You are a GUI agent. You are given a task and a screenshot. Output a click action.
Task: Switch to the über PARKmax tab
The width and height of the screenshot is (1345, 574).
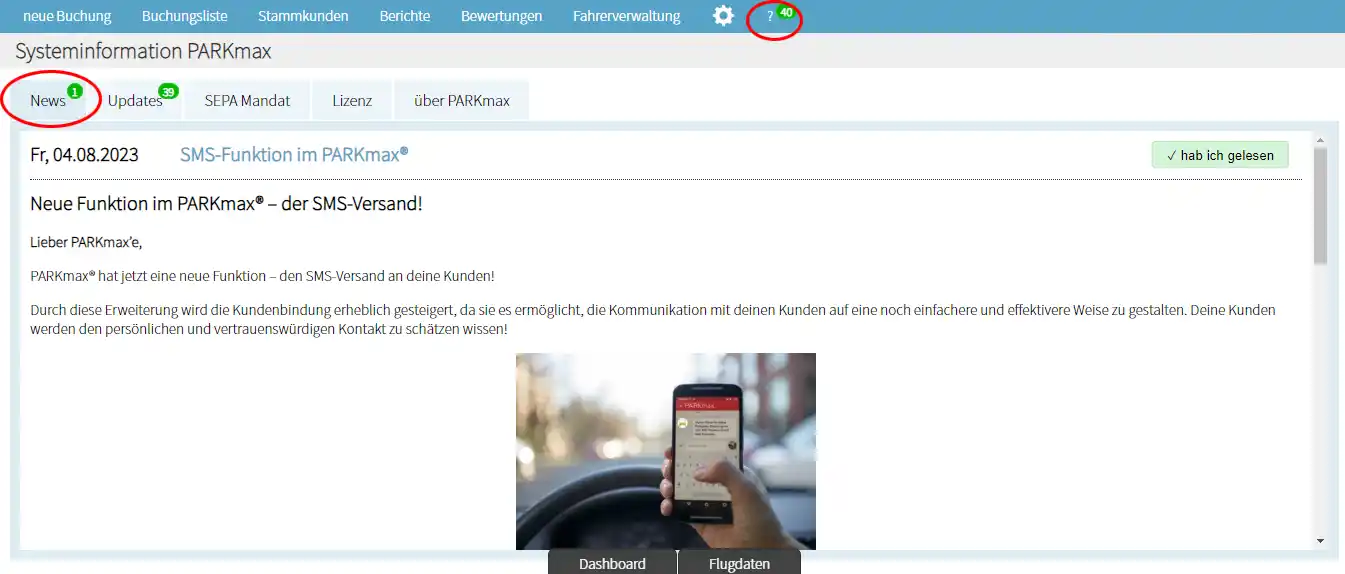coord(462,100)
